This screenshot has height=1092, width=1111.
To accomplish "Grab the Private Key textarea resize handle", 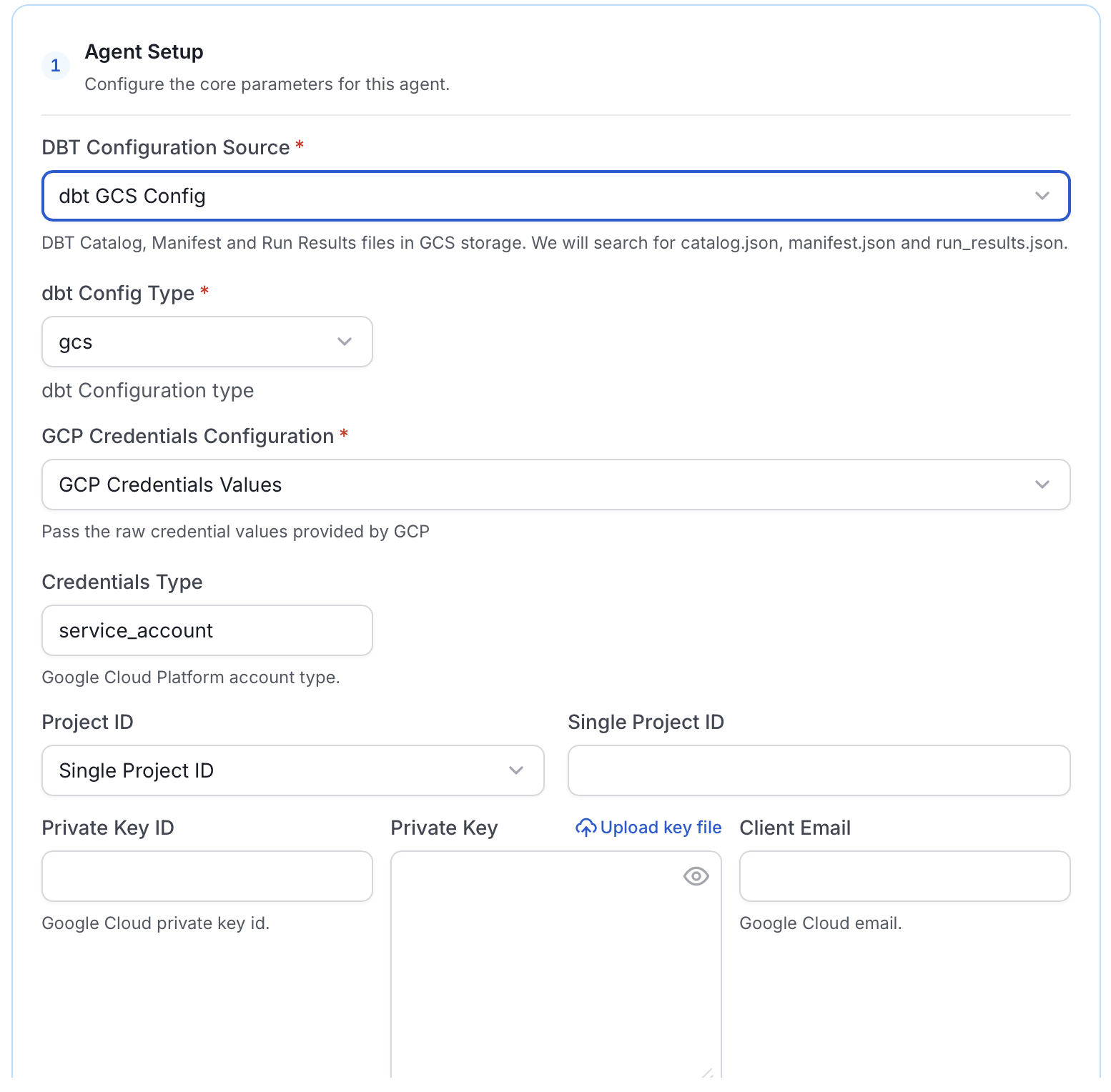I will pos(707,1072).
